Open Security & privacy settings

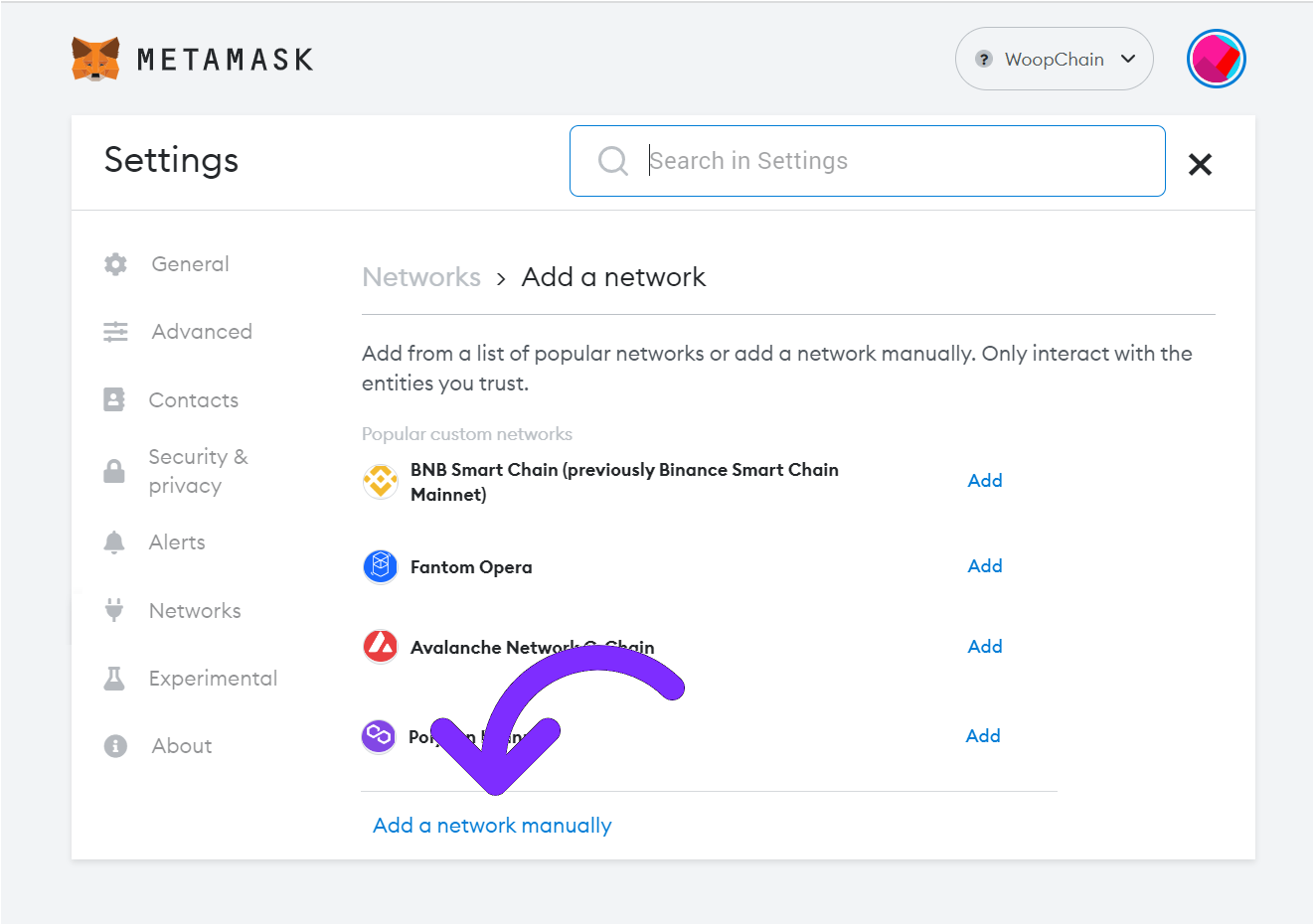click(198, 471)
